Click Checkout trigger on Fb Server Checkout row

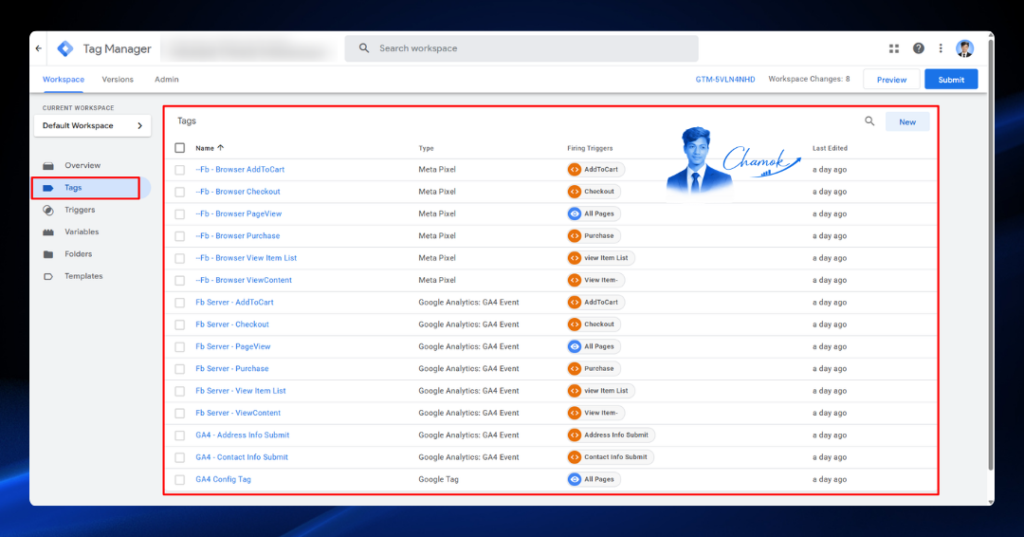pos(594,325)
